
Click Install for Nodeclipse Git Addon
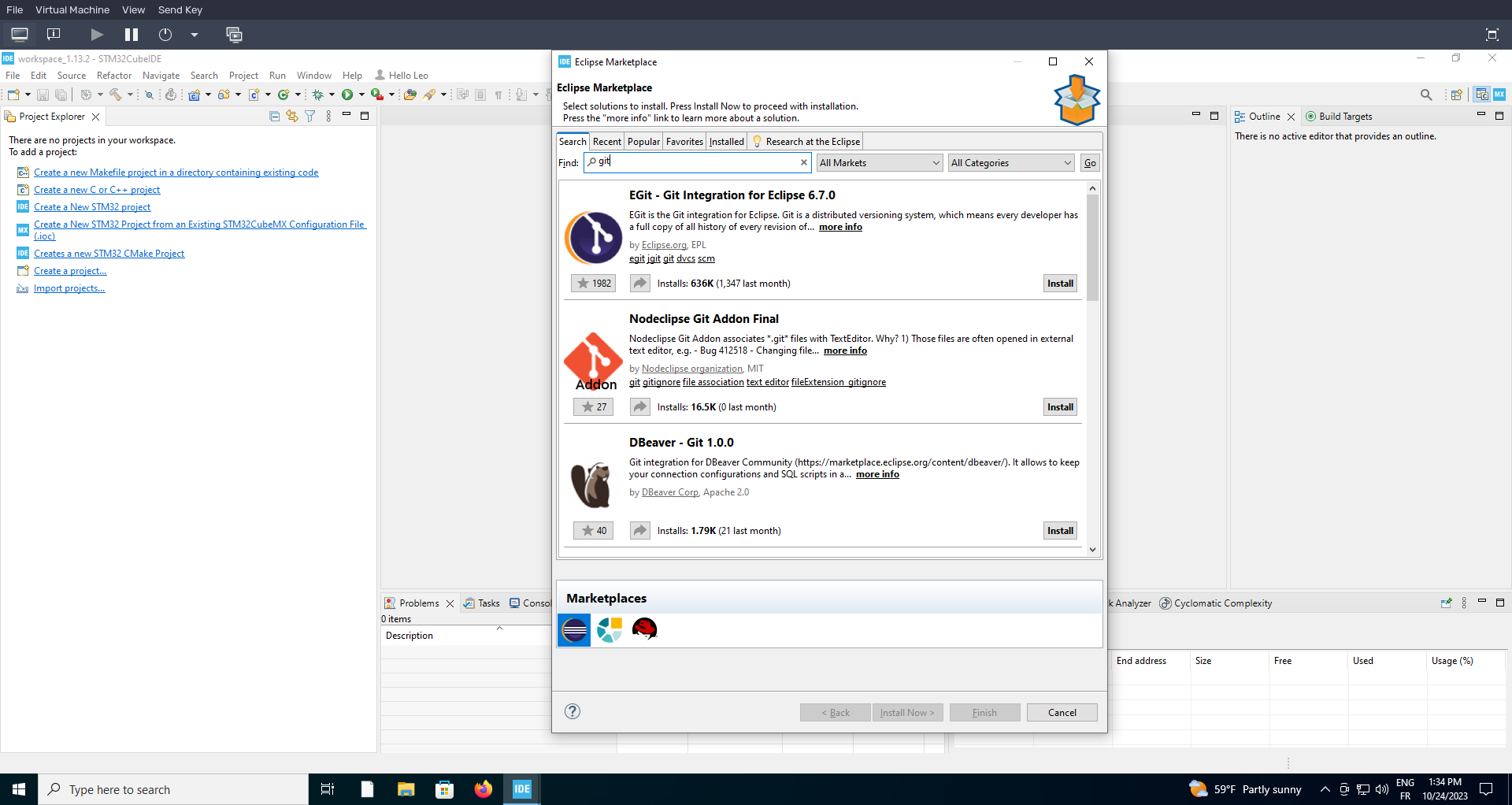tap(1060, 407)
